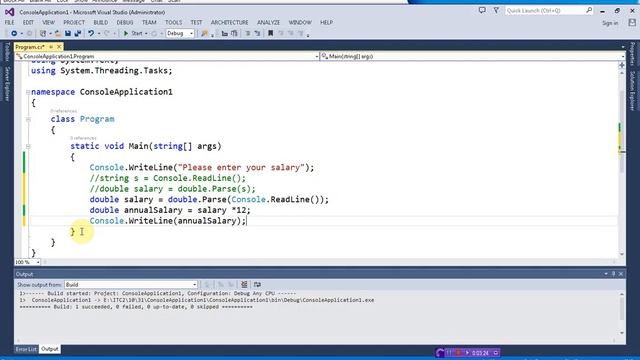Click the notifications filter funnel icon
The height and width of the screenshot is (360, 640).
[496, 11]
